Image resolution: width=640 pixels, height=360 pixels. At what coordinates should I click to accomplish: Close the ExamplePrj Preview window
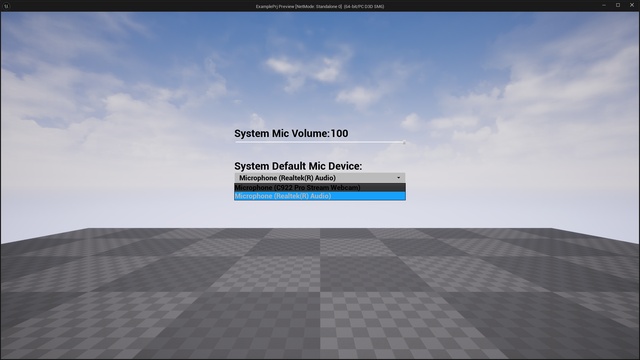pos(632,5)
